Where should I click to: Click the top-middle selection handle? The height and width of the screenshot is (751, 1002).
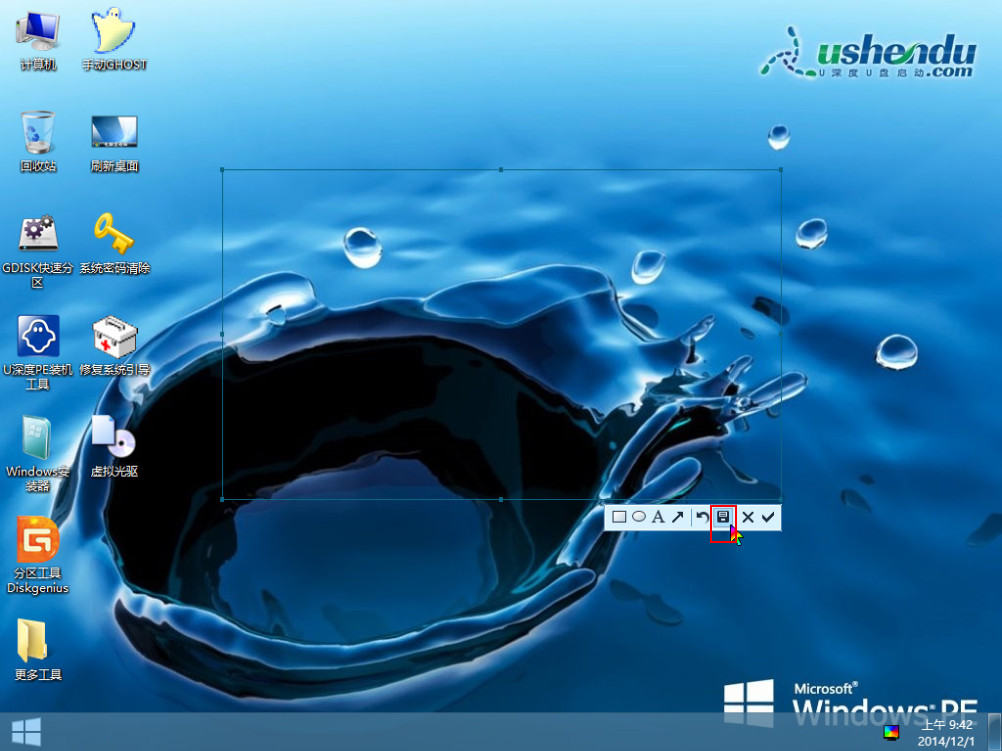501,170
